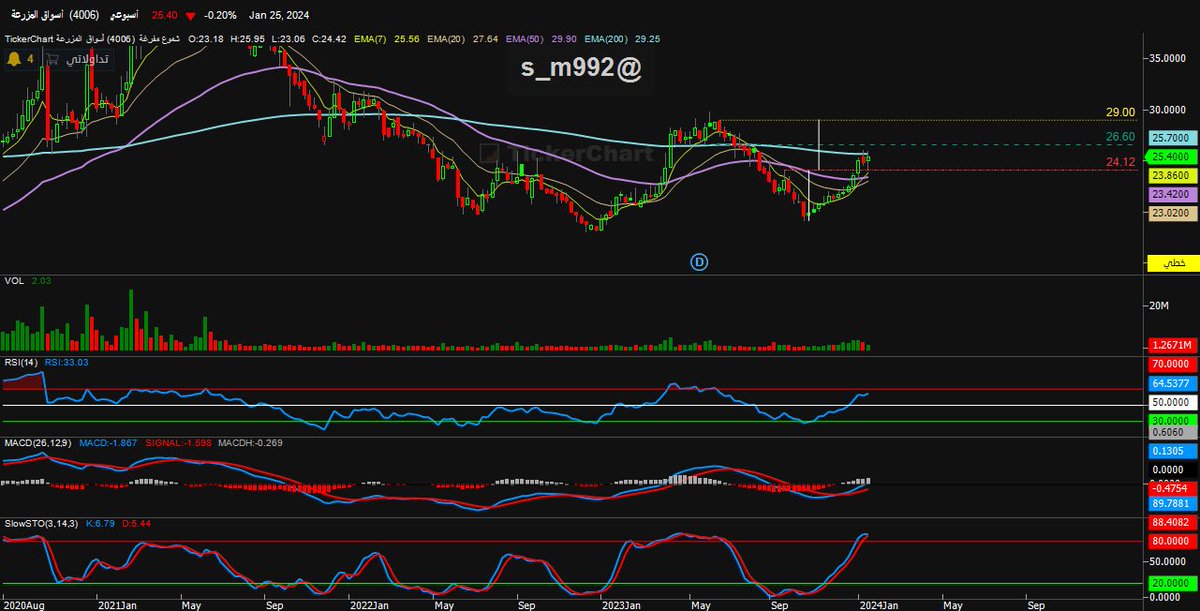The width and height of the screenshot is (1200, 611).
Task: Select the 29.00 resistance line label
Action: (1120, 112)
